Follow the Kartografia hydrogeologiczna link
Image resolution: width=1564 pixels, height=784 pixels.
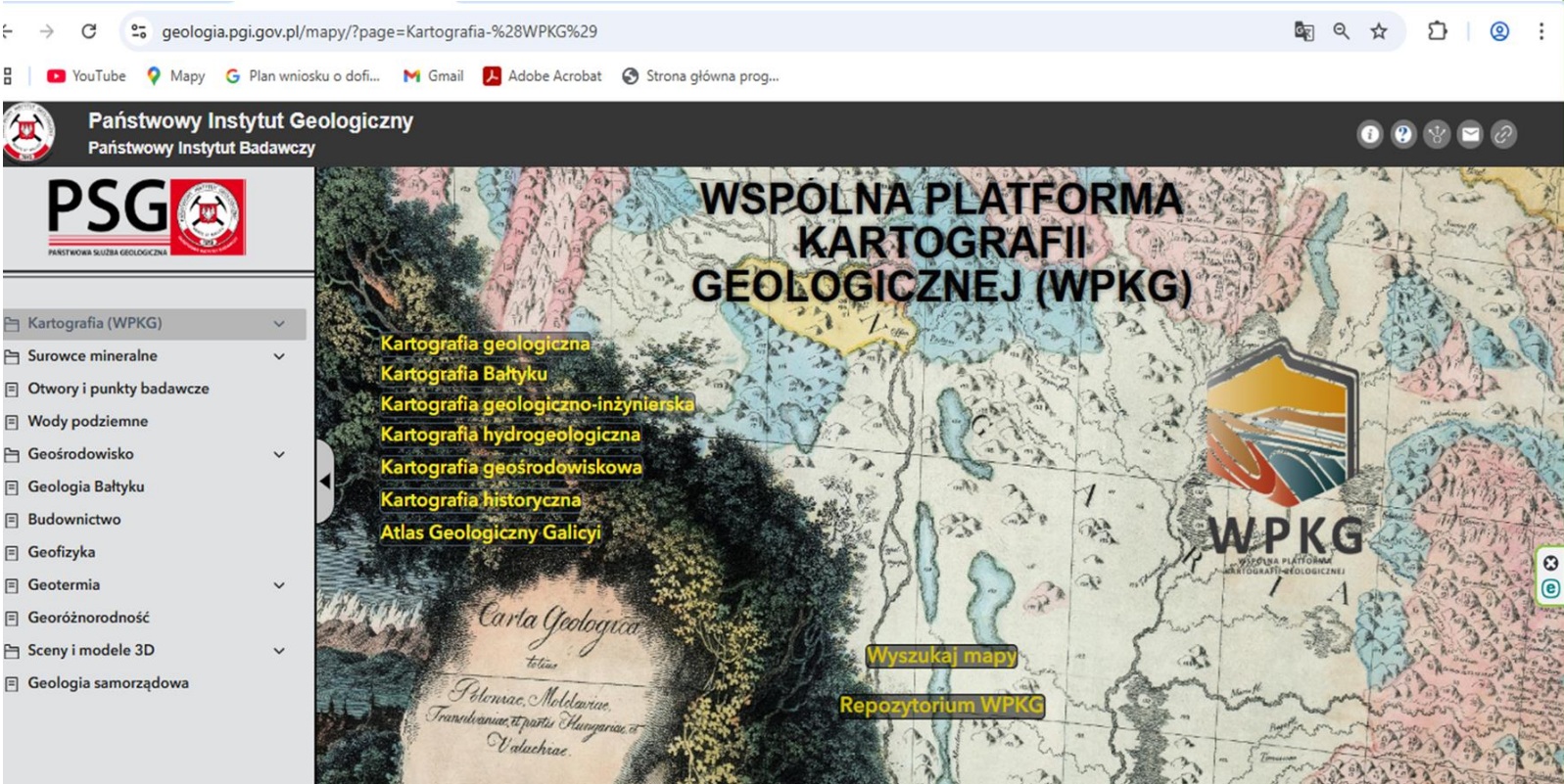tap(510, 435)
